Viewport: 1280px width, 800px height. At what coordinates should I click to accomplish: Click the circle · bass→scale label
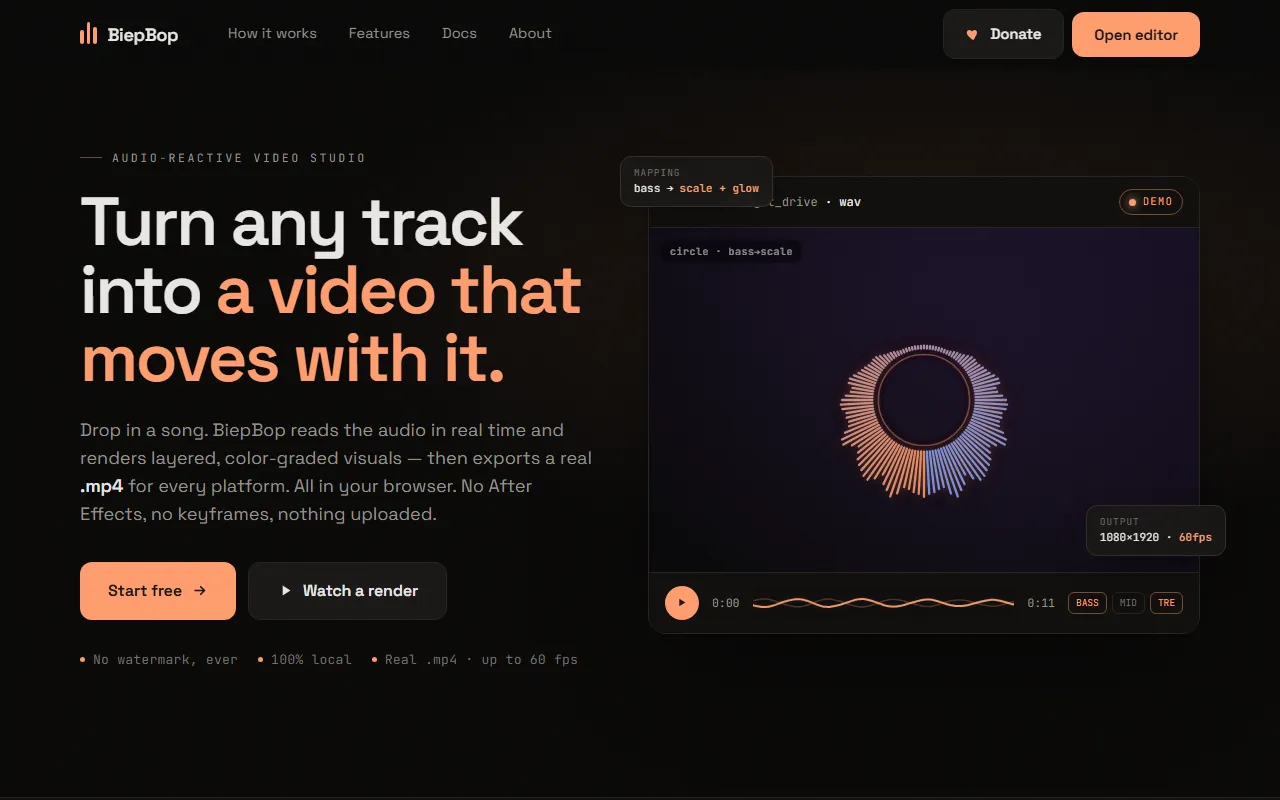(x=731, y=252)
